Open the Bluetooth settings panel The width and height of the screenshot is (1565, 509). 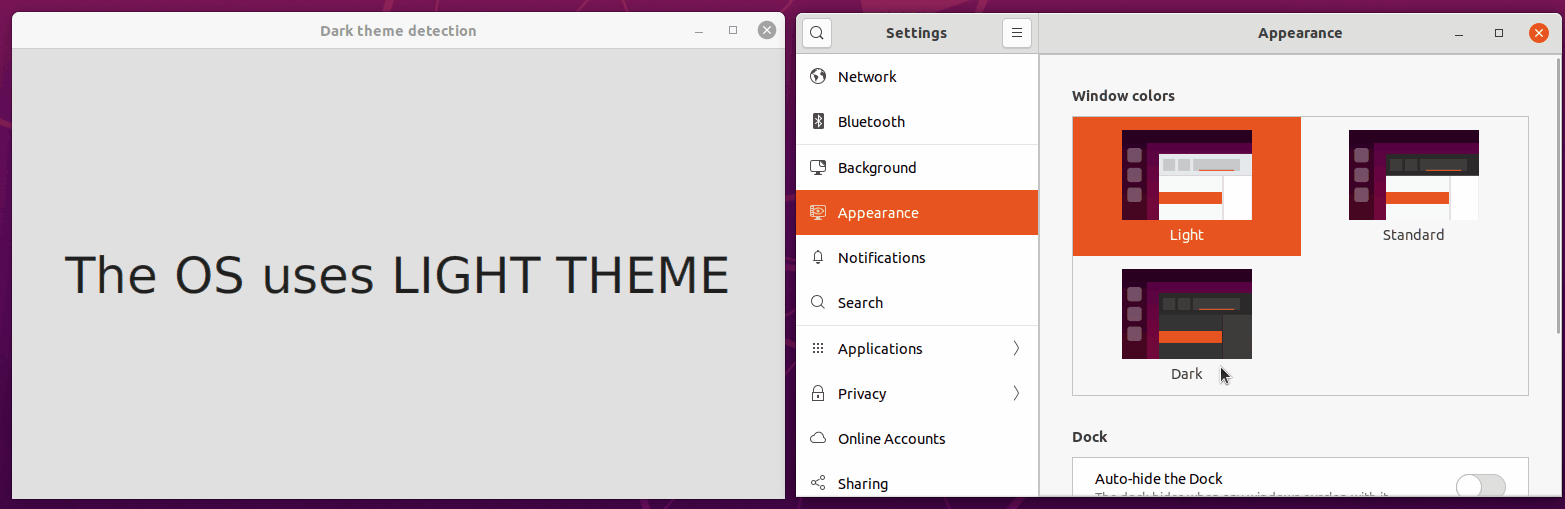917,122
